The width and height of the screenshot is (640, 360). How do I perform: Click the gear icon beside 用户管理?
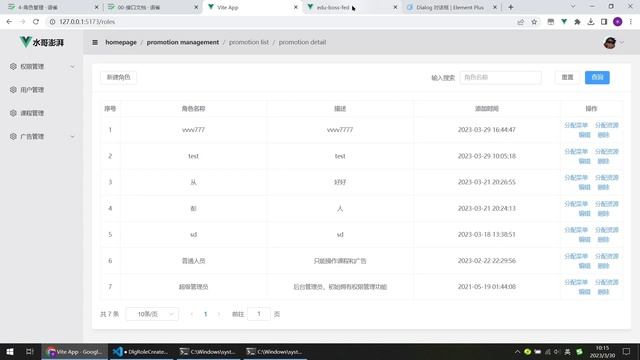click(x=13, y=89)
